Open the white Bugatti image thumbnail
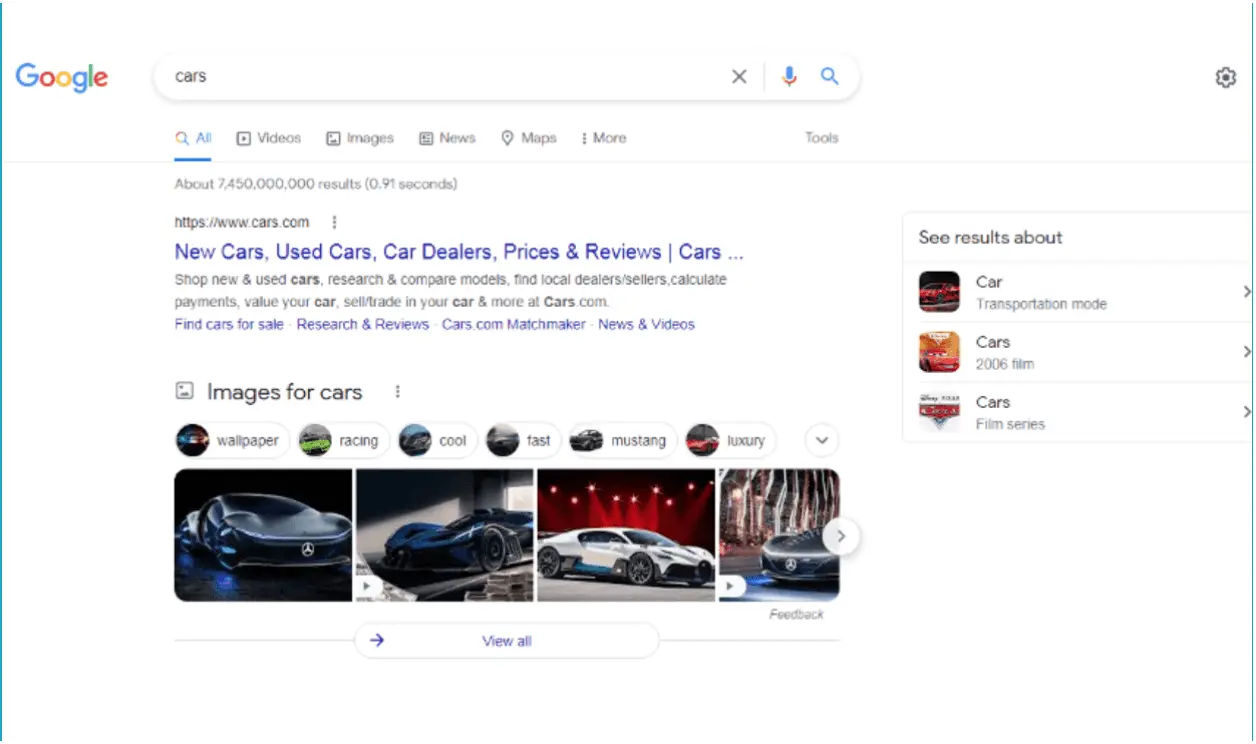 [x=626, y=535]
